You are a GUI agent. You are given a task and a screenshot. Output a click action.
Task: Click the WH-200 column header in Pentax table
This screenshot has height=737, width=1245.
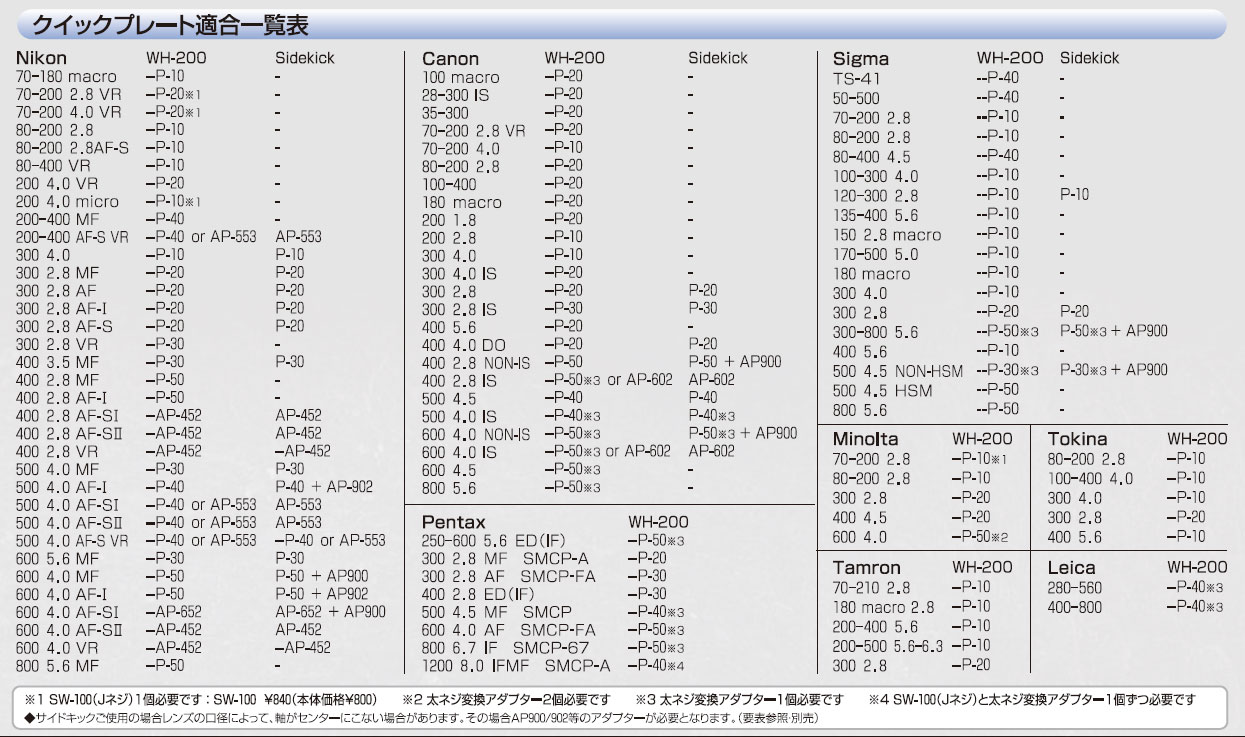click(x=658, y=522)
